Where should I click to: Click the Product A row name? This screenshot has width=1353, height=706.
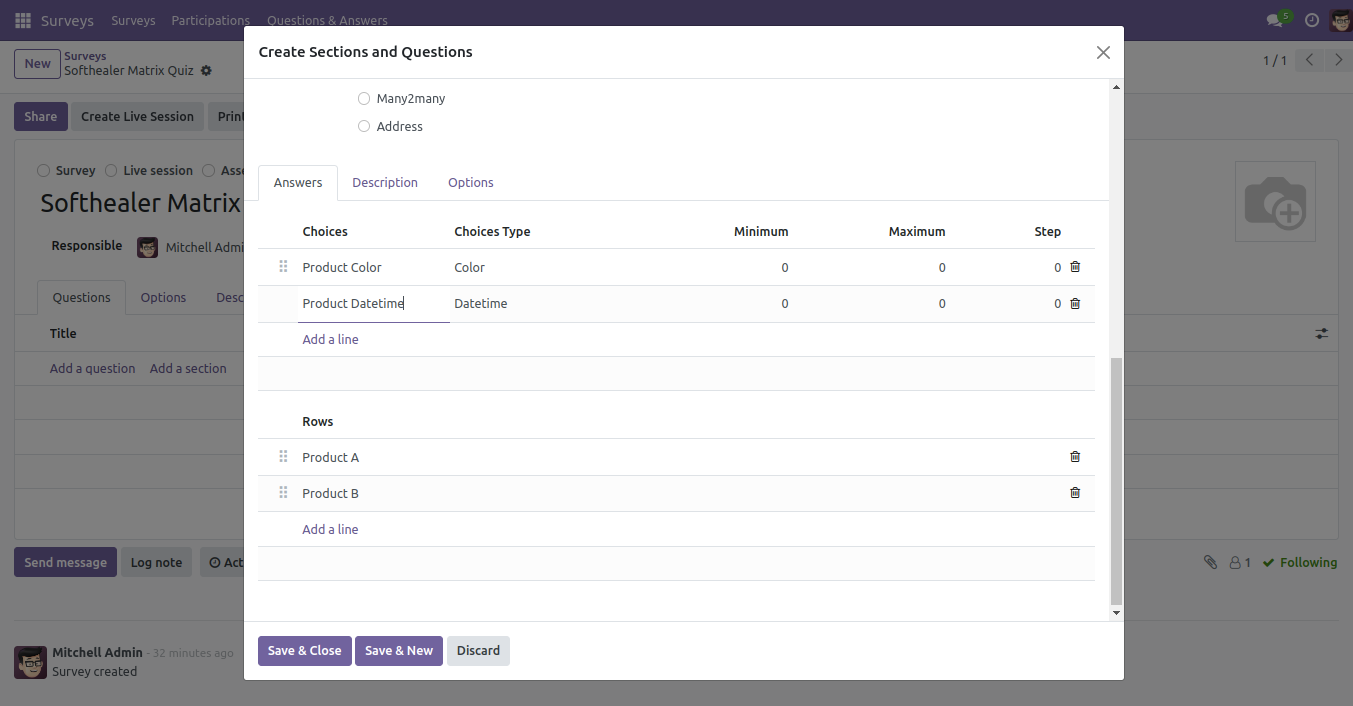(331, 458)
